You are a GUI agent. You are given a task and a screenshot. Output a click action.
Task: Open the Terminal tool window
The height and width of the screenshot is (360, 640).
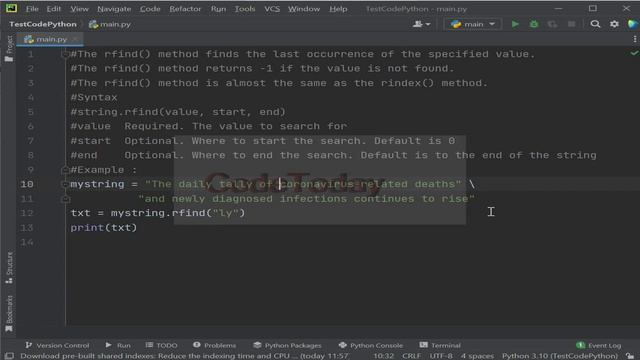point(440,345)
